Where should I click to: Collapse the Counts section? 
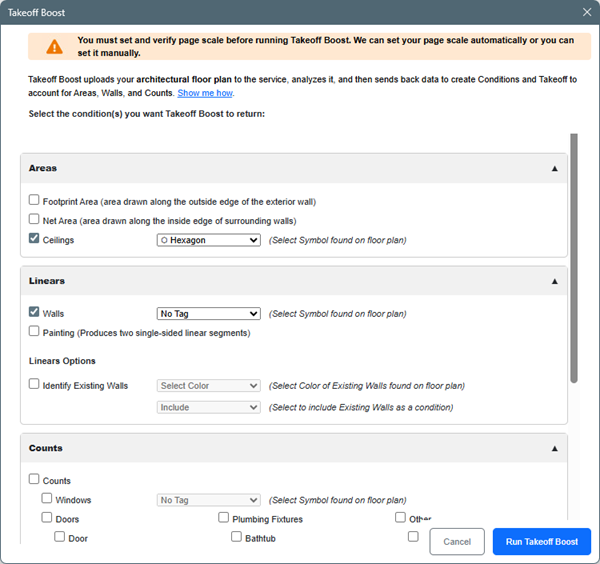coord(554,448)
